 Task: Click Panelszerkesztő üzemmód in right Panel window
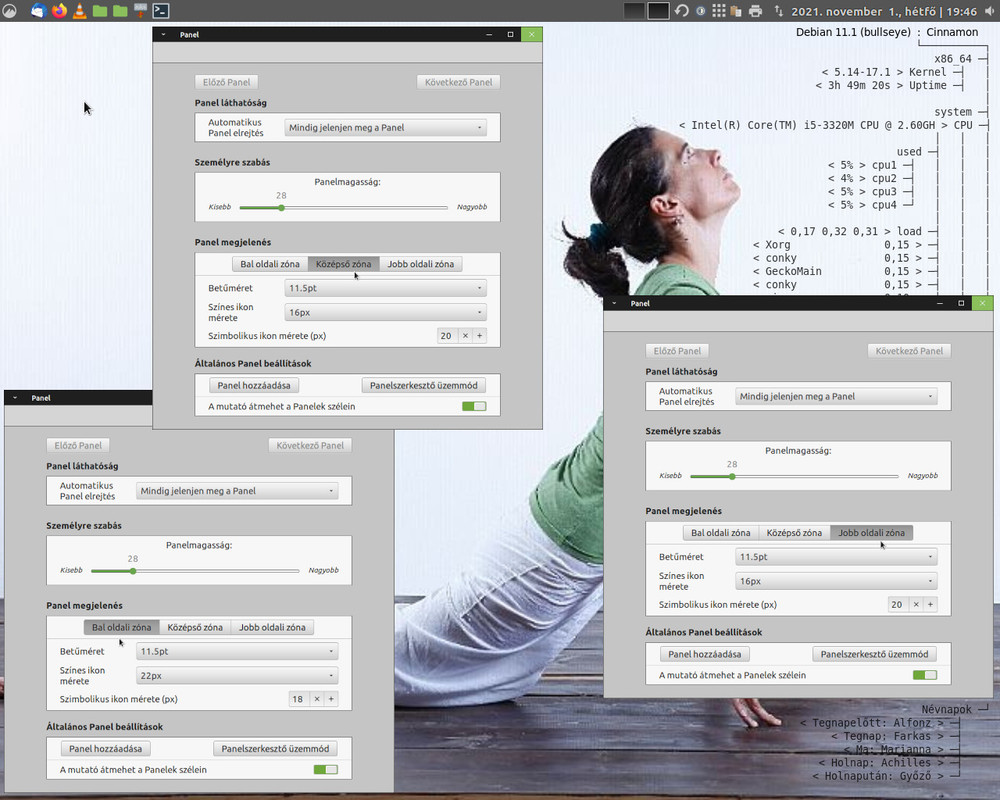(874, 654)
